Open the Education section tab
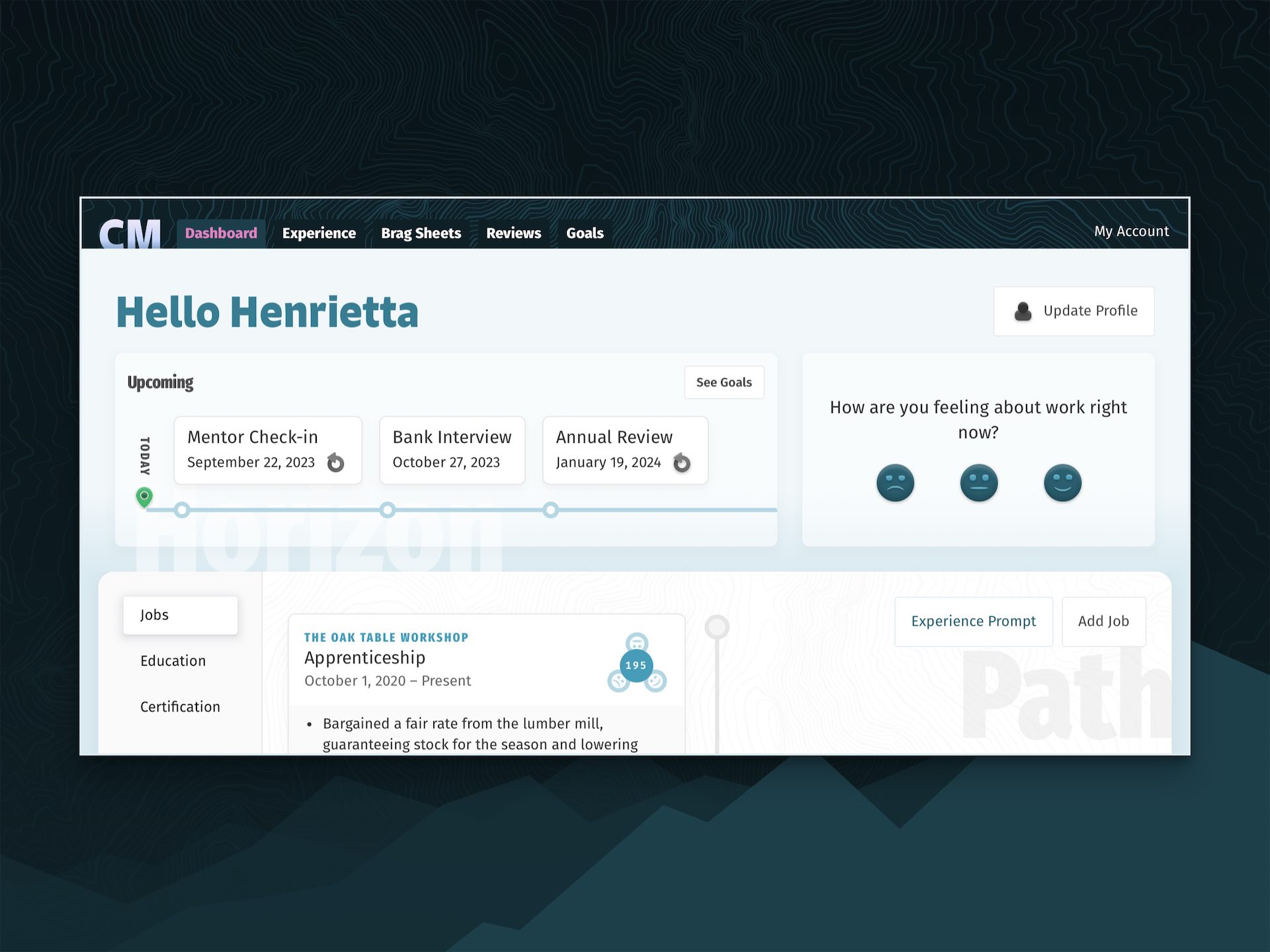The image size is (1270, 952). click(173, 661)
